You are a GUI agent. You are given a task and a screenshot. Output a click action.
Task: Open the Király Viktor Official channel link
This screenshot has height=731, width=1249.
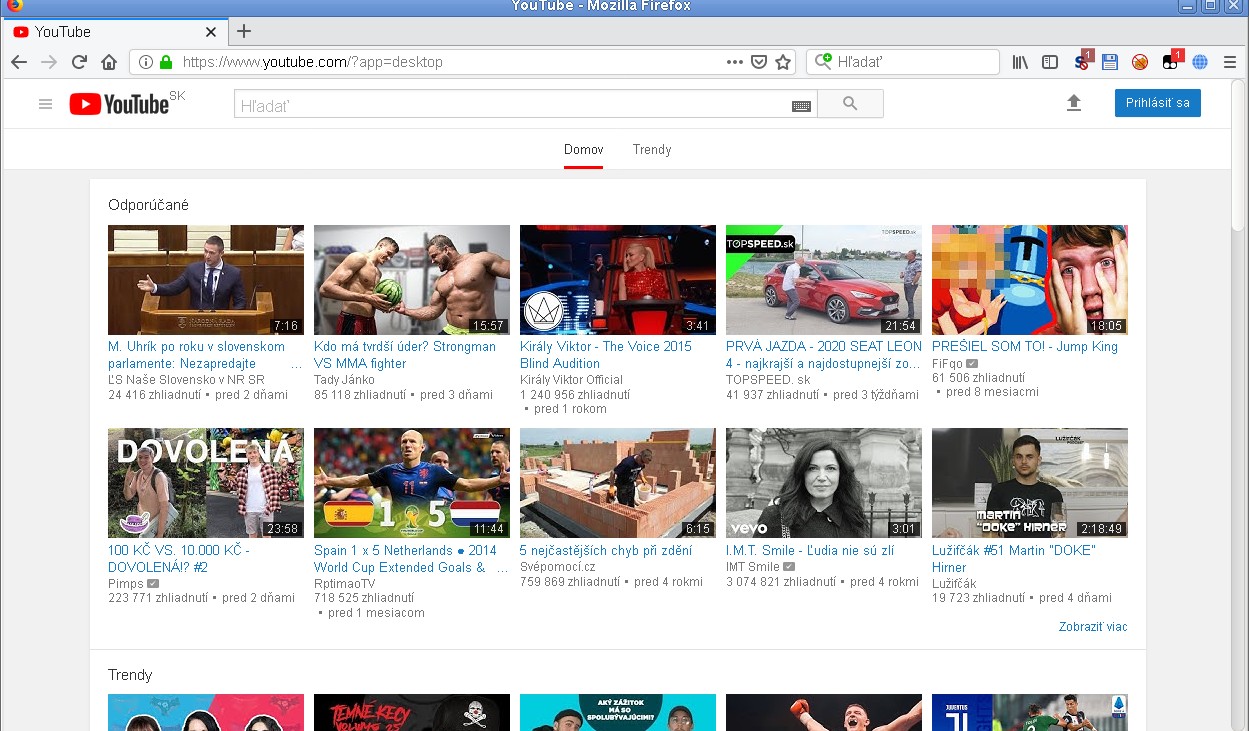click(571, 380)
